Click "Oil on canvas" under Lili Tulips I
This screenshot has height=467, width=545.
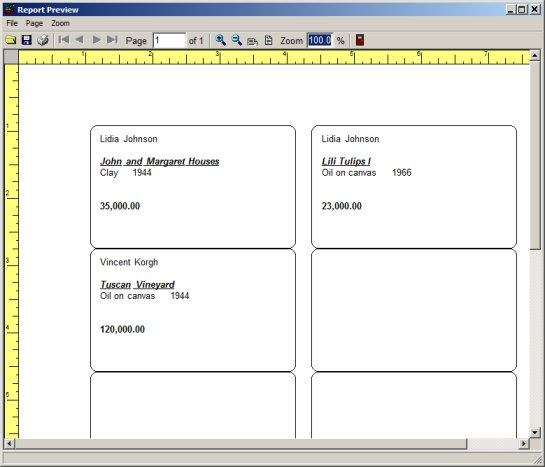point(349,173)
